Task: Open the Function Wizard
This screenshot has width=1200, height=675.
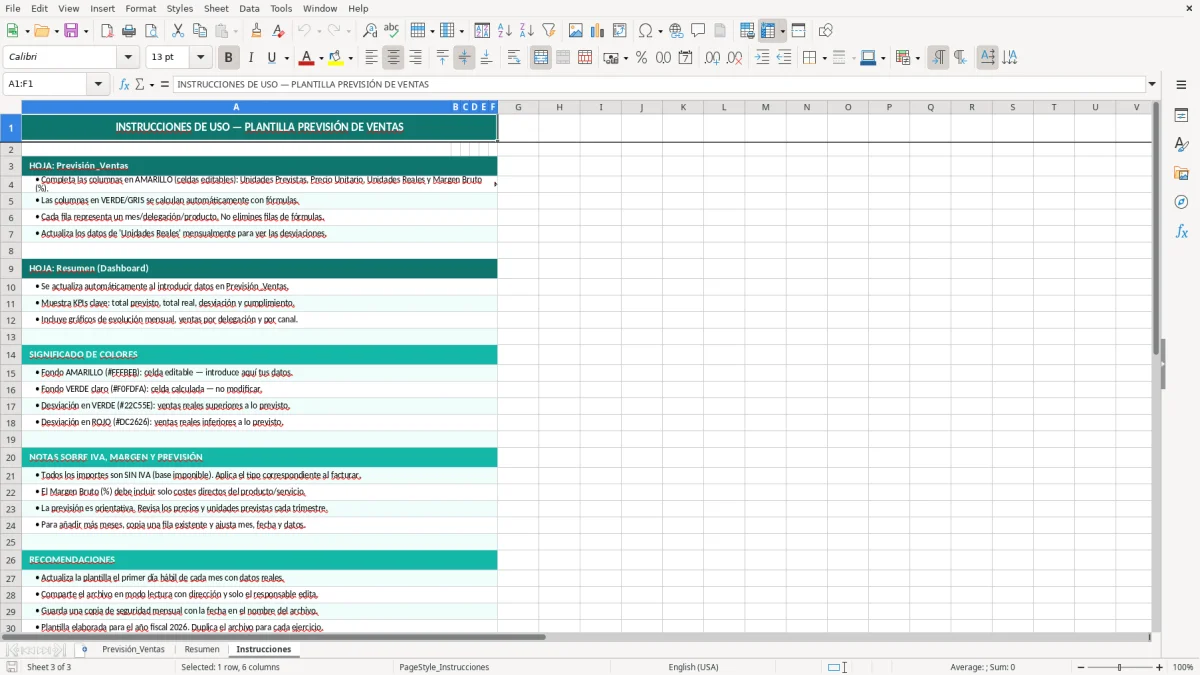Action: coord(125,85)
